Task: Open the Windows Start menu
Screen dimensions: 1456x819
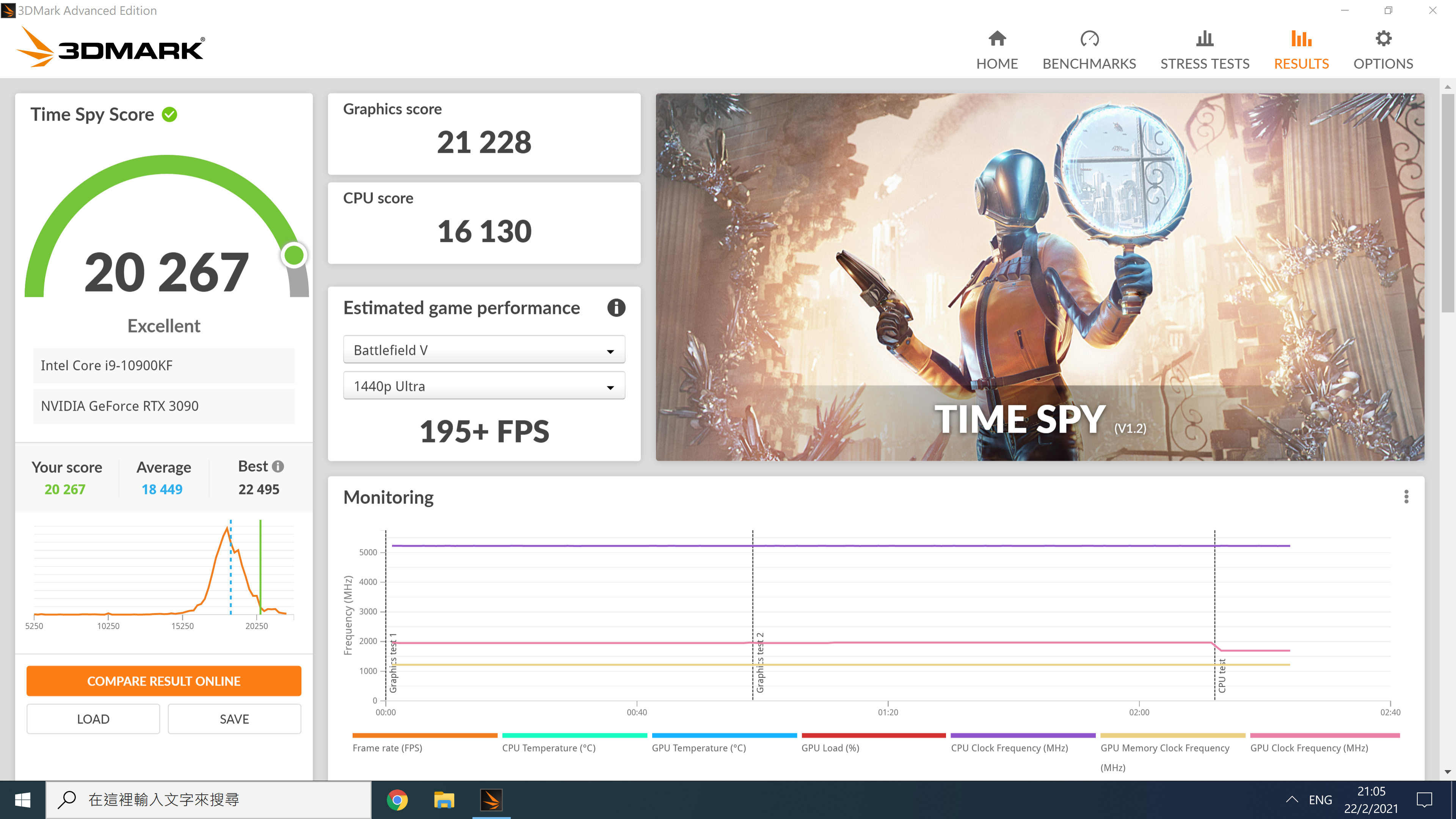Action: click(23, 800)
